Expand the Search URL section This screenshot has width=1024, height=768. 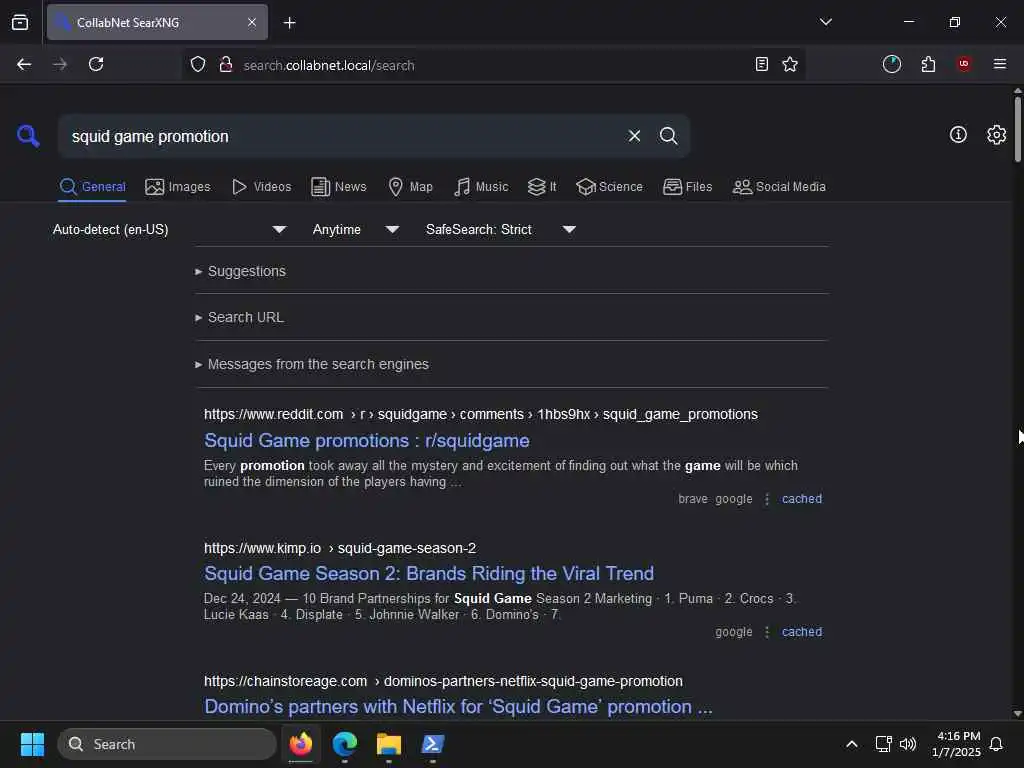point(240,317)
